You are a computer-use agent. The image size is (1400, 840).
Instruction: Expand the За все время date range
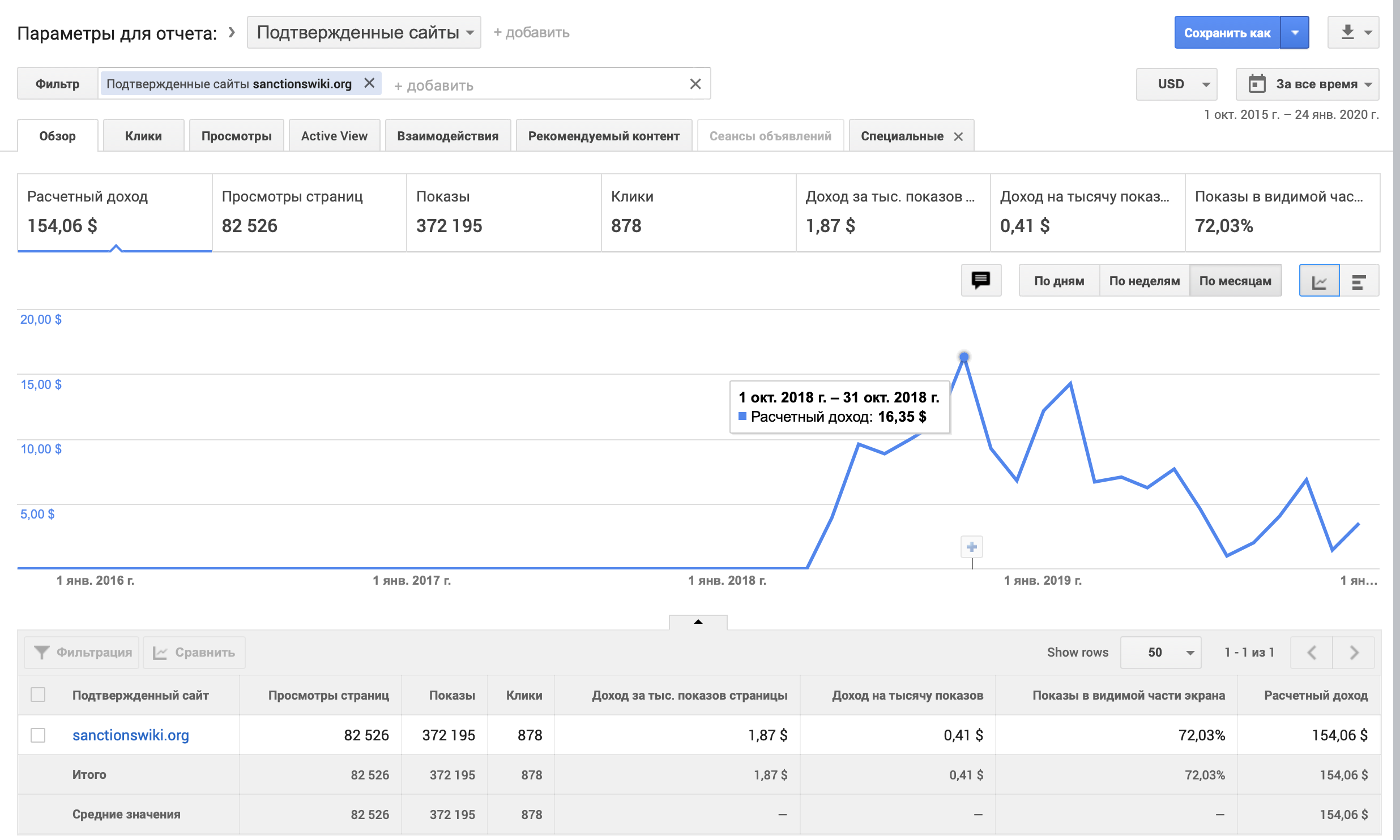(1307, 84)
